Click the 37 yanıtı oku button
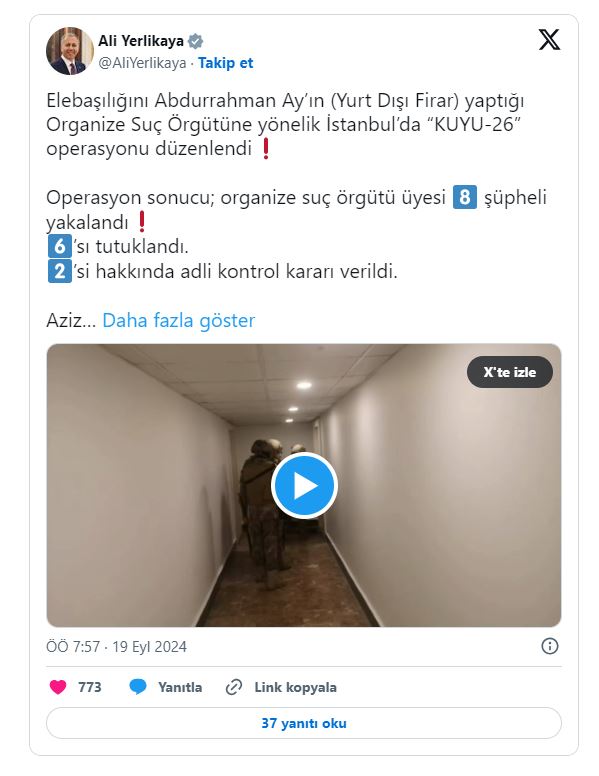599x776 pixels. [304, 723]
